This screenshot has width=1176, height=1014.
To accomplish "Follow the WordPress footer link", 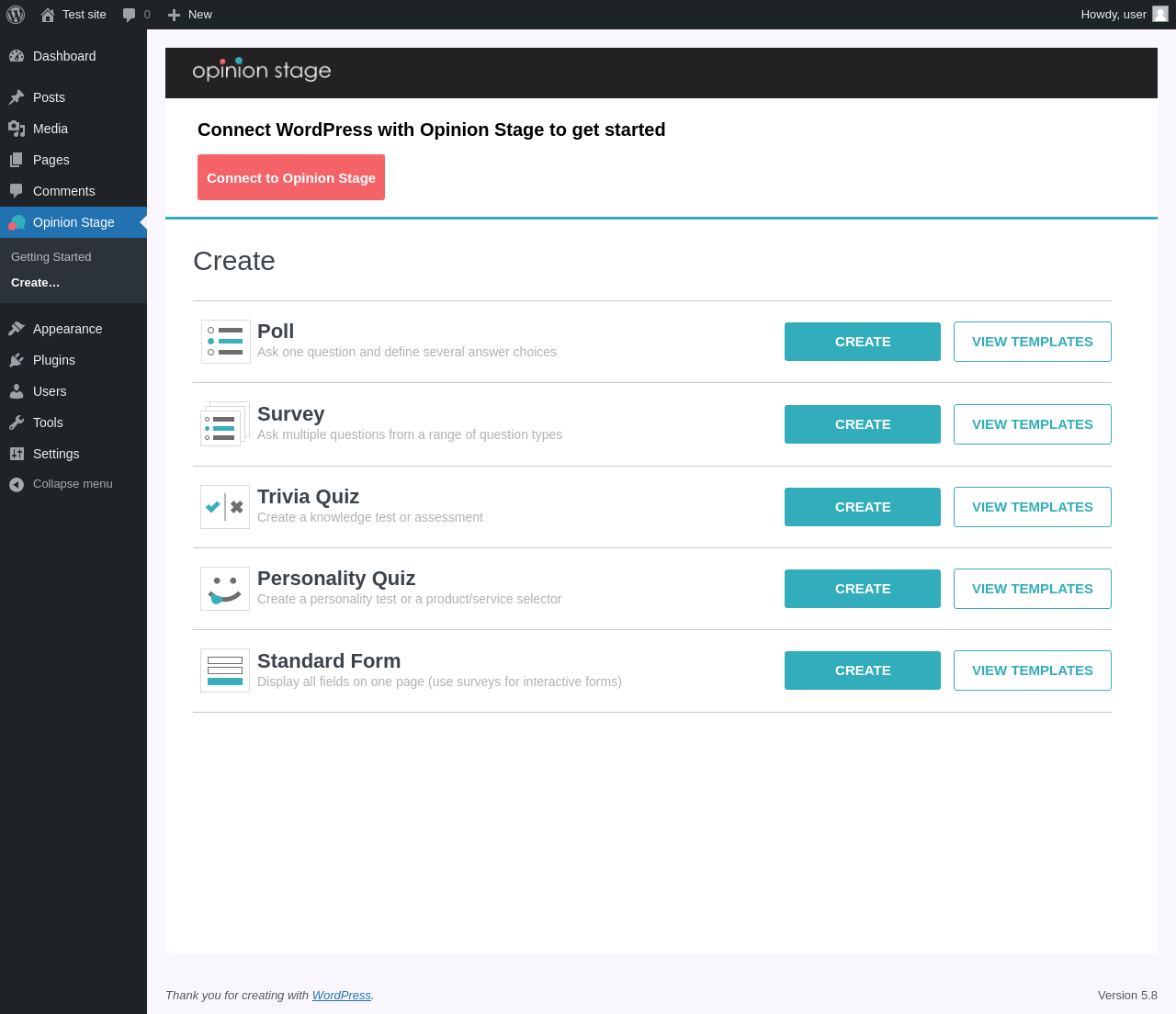I will coord(342,996).
